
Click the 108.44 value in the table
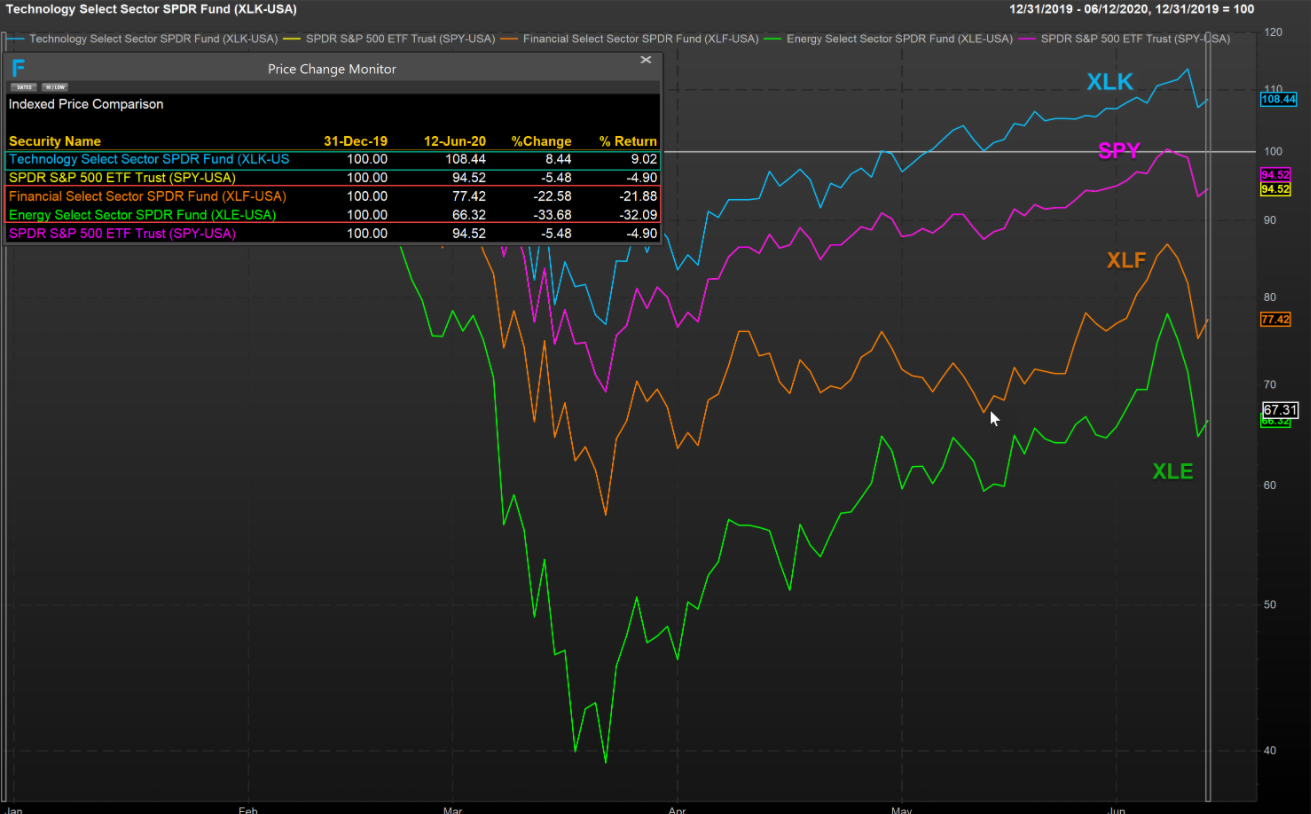(466, 159)
